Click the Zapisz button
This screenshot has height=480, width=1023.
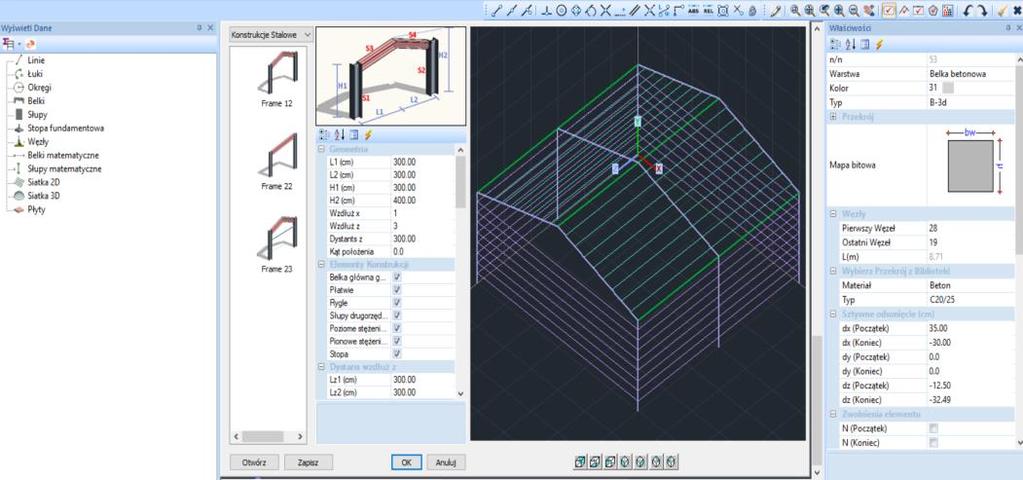(308, 462)
